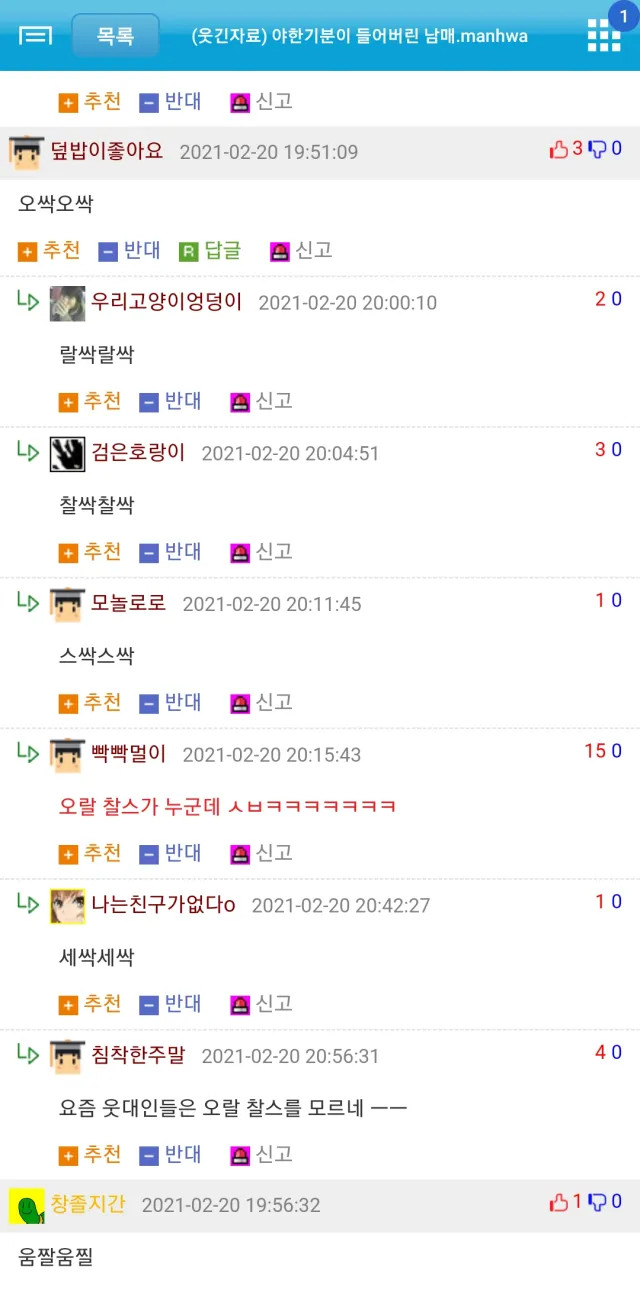Report 침착한주말's reply with siren icon
The width and height of the screenshot is (640, 1290).
point(261,1154)
